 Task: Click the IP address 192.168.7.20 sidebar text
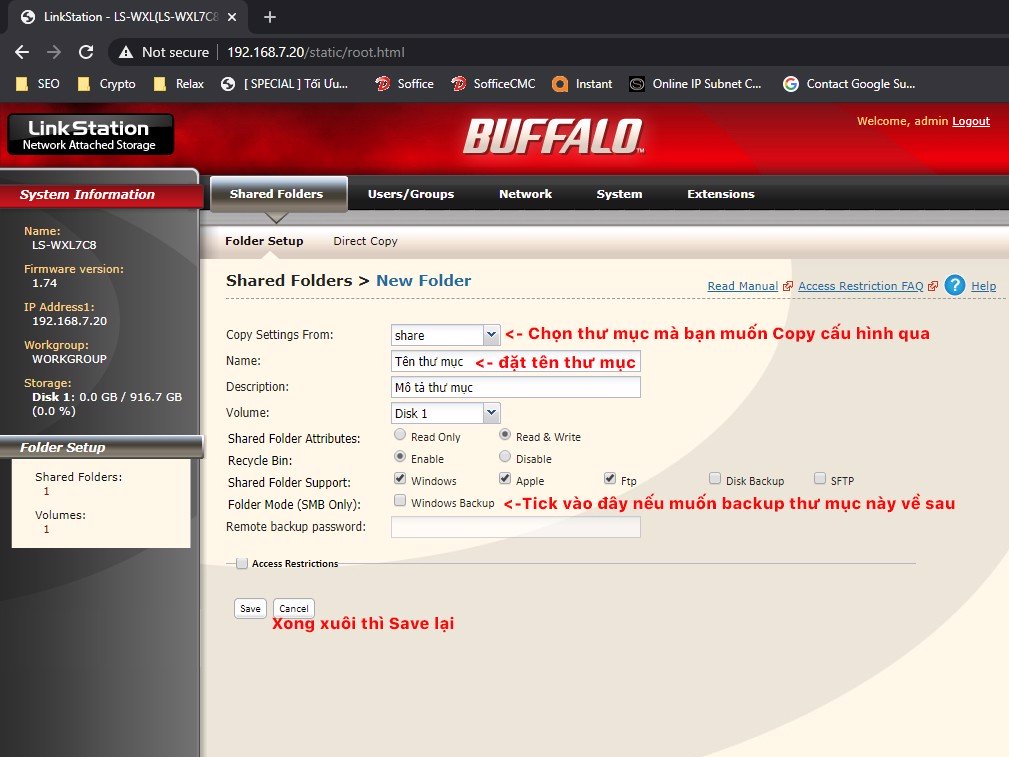[69, 321]
